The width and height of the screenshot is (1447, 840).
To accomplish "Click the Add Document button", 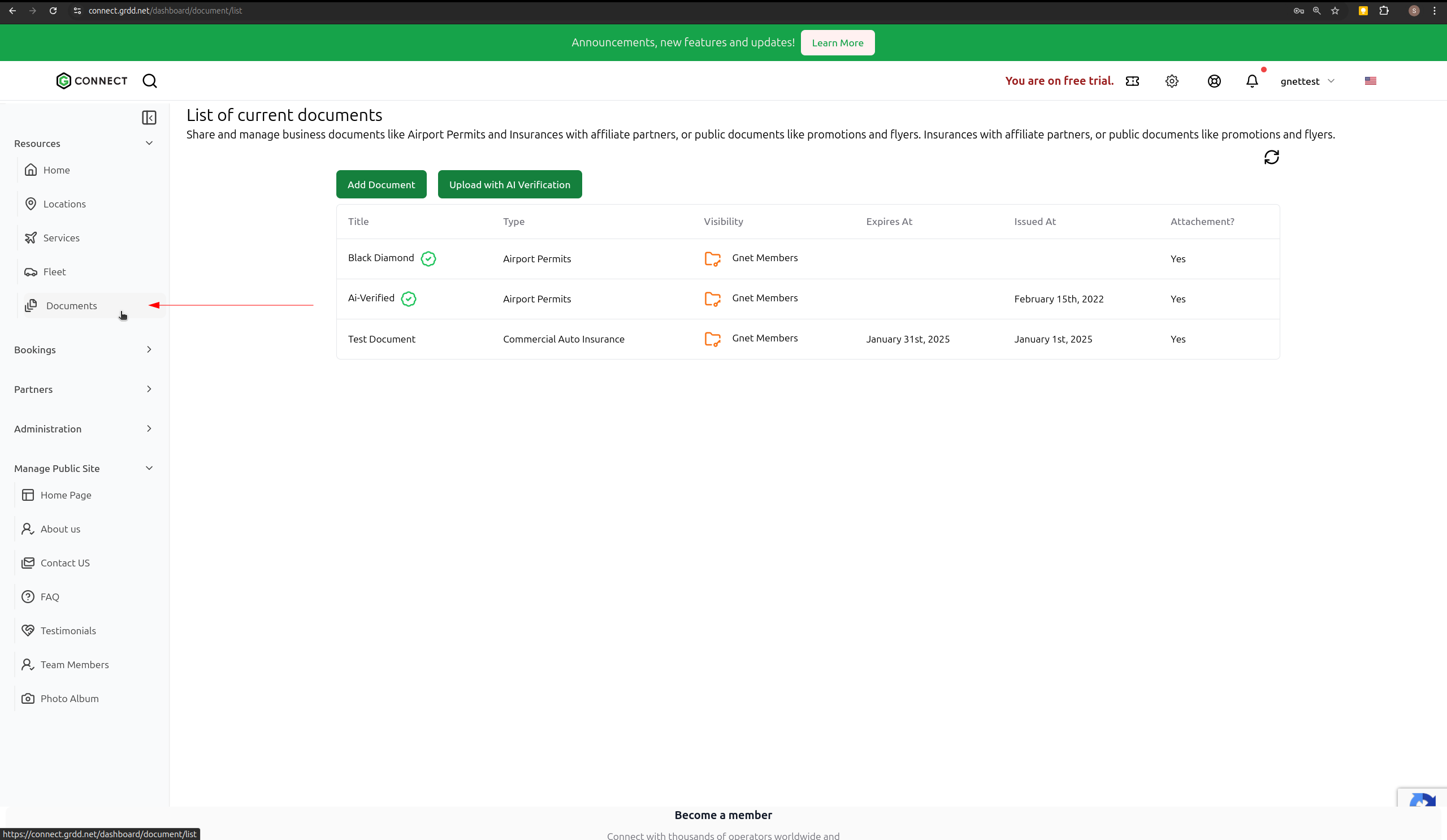I will click(382, 184).
